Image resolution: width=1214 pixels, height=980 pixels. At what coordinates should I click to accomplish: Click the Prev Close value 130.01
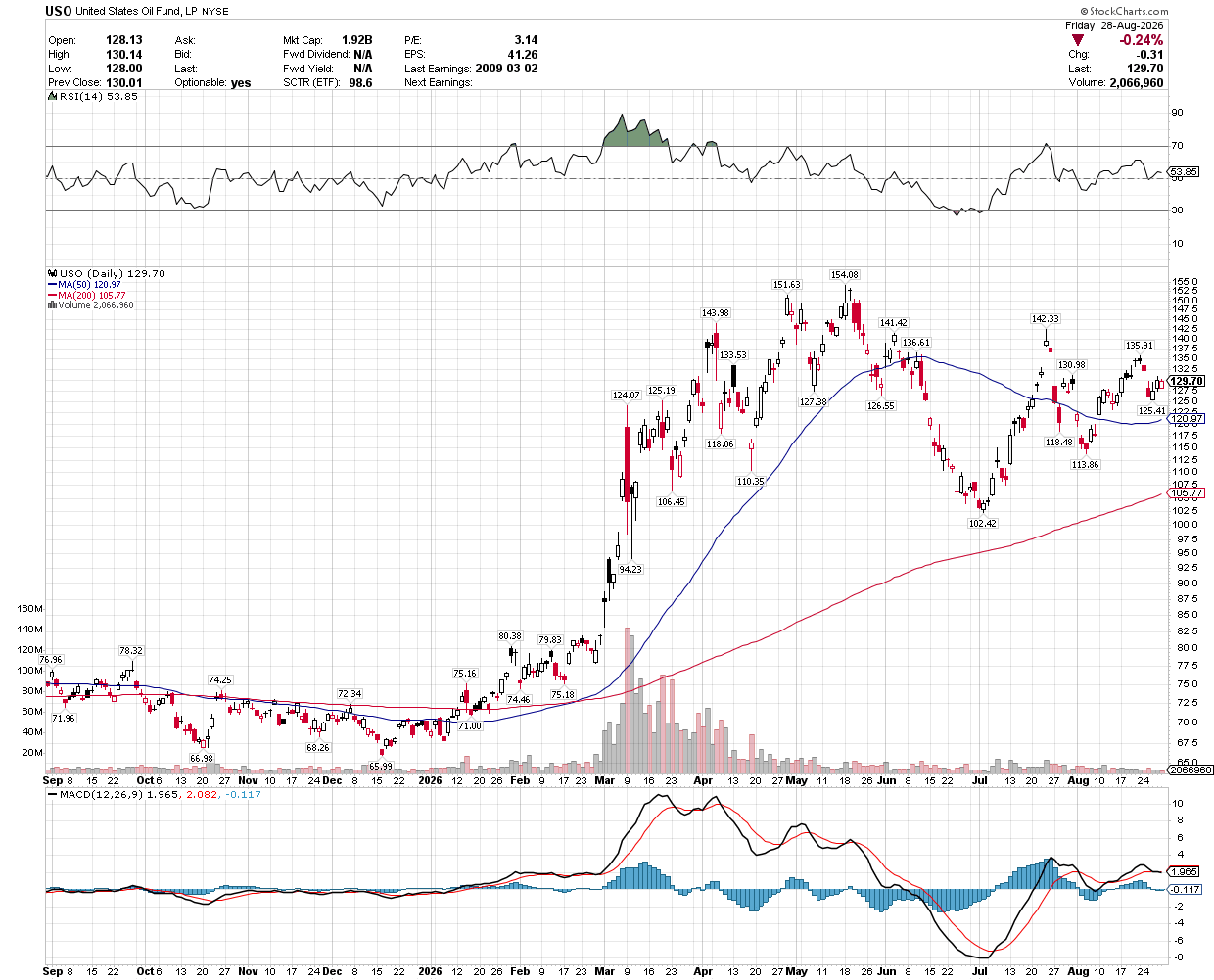(x=124, y=83)
